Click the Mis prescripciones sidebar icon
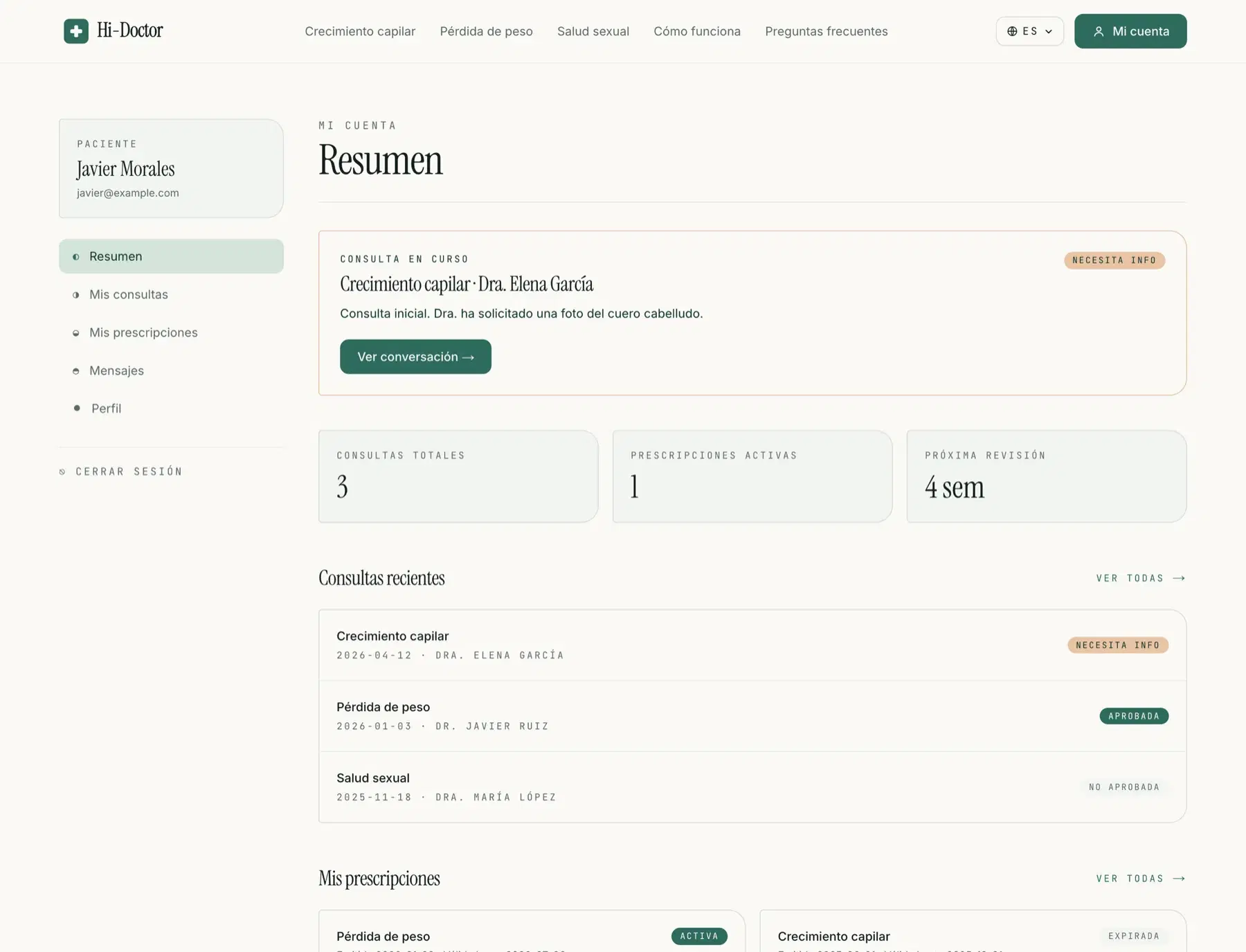The width and height of the screenshot is (1246, 952). tap(76, 332)
